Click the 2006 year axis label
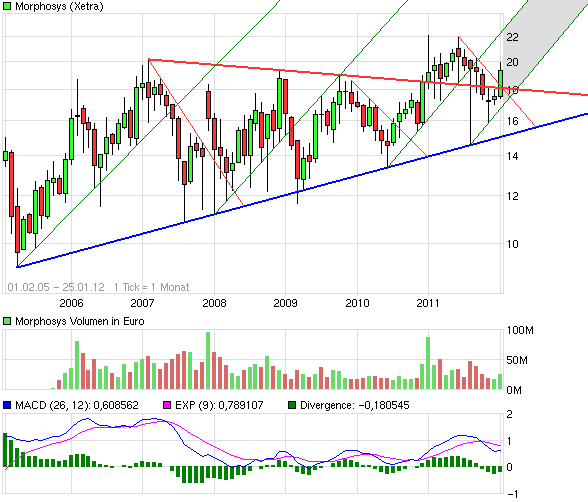588x502 pixels. pyautogui.click(x=71, y=303)
